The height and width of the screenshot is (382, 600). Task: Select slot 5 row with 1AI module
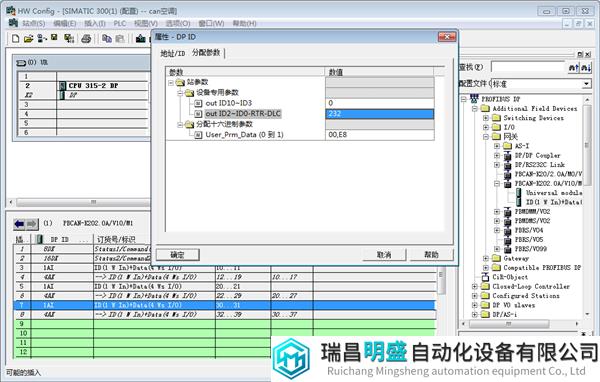[x=225, y=286]
